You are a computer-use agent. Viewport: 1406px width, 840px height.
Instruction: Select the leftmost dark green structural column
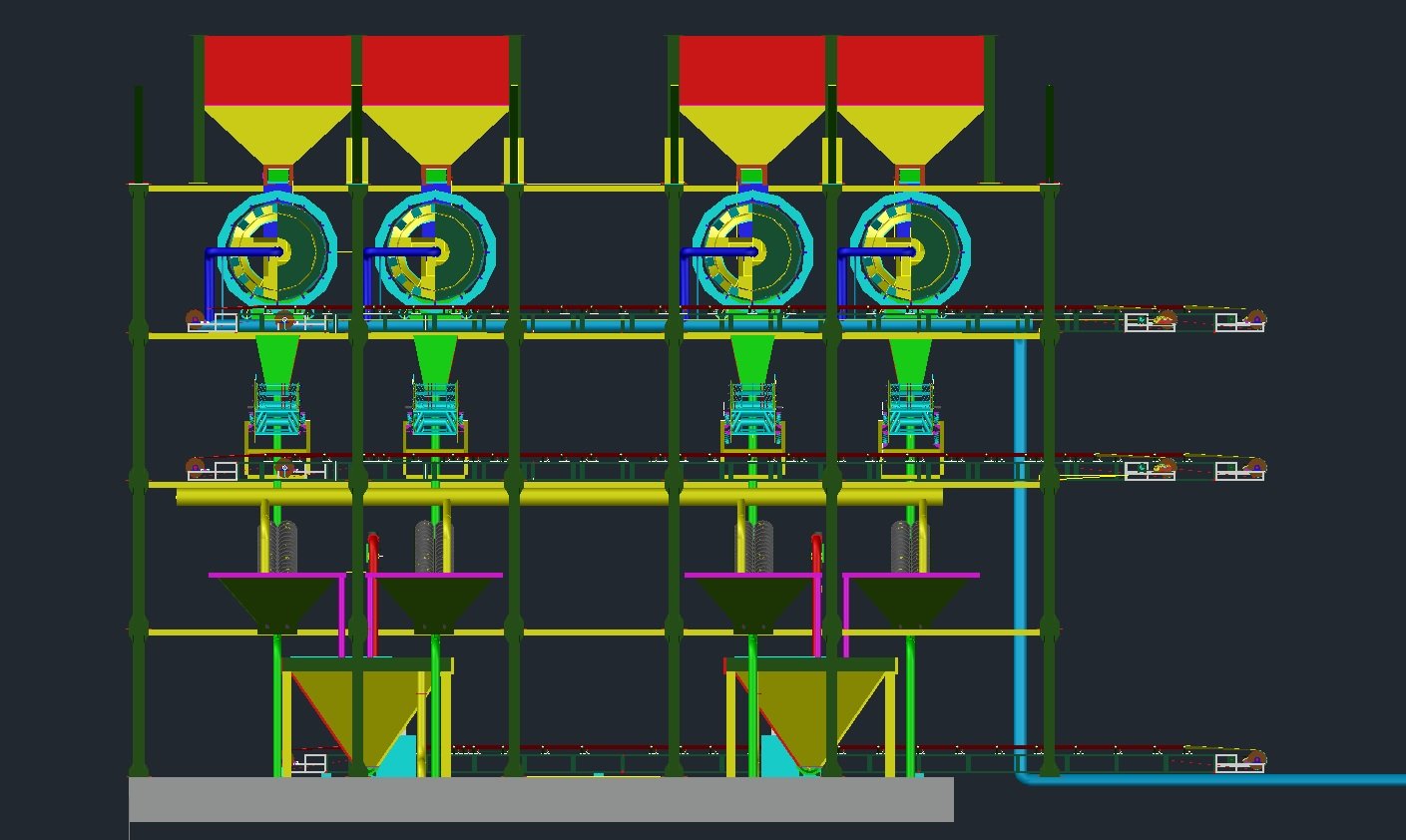pyautogui.click(x=138, y=431)
